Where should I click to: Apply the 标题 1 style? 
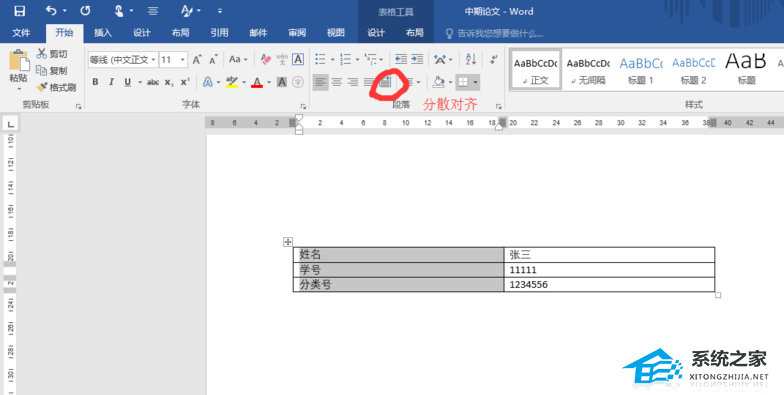(640, 70)
